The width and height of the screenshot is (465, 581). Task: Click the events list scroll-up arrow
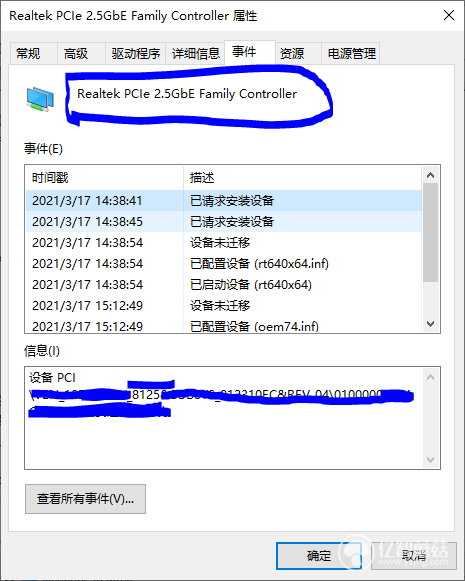point(431,175)
